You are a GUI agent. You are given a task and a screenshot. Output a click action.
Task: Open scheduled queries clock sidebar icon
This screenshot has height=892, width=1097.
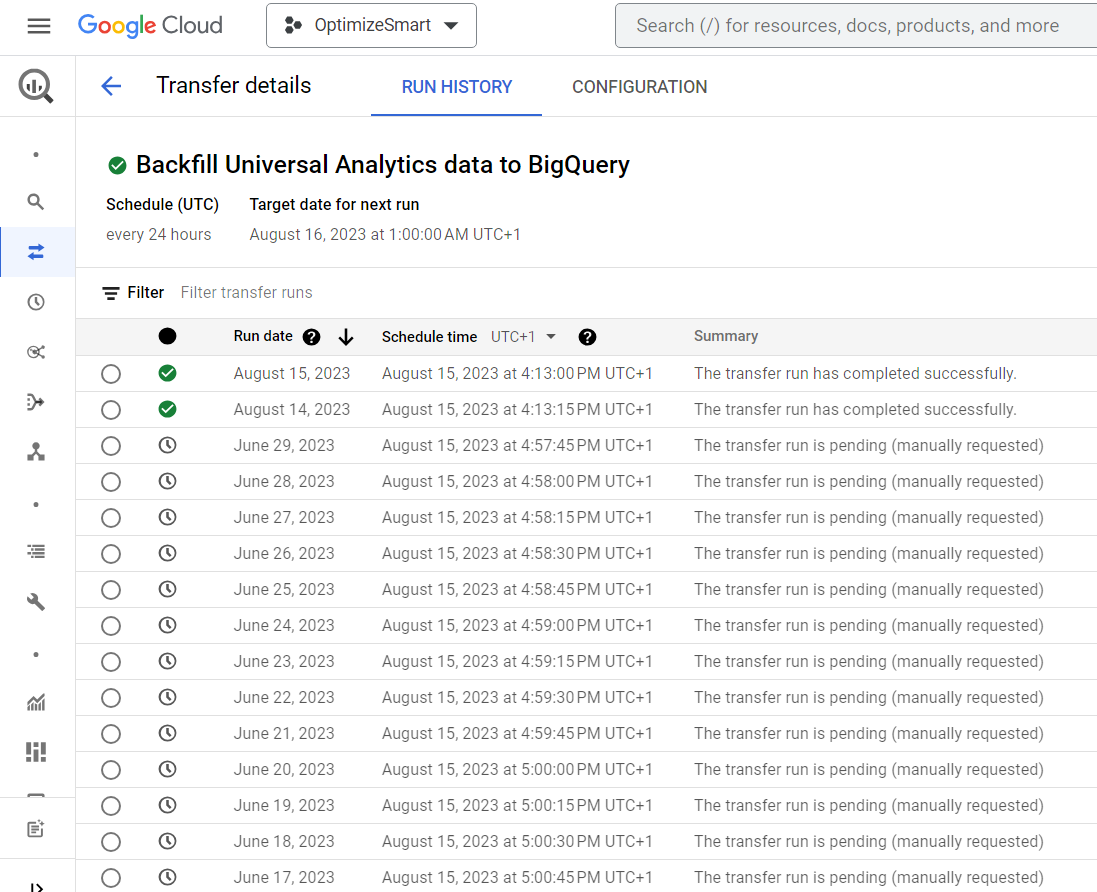coord(36,302)
